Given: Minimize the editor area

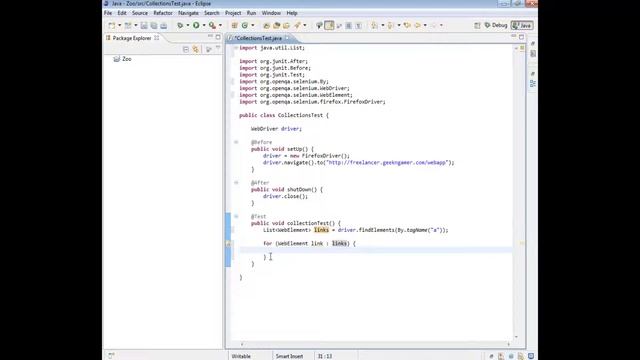Looking at the screenshot, I should 513,37.
